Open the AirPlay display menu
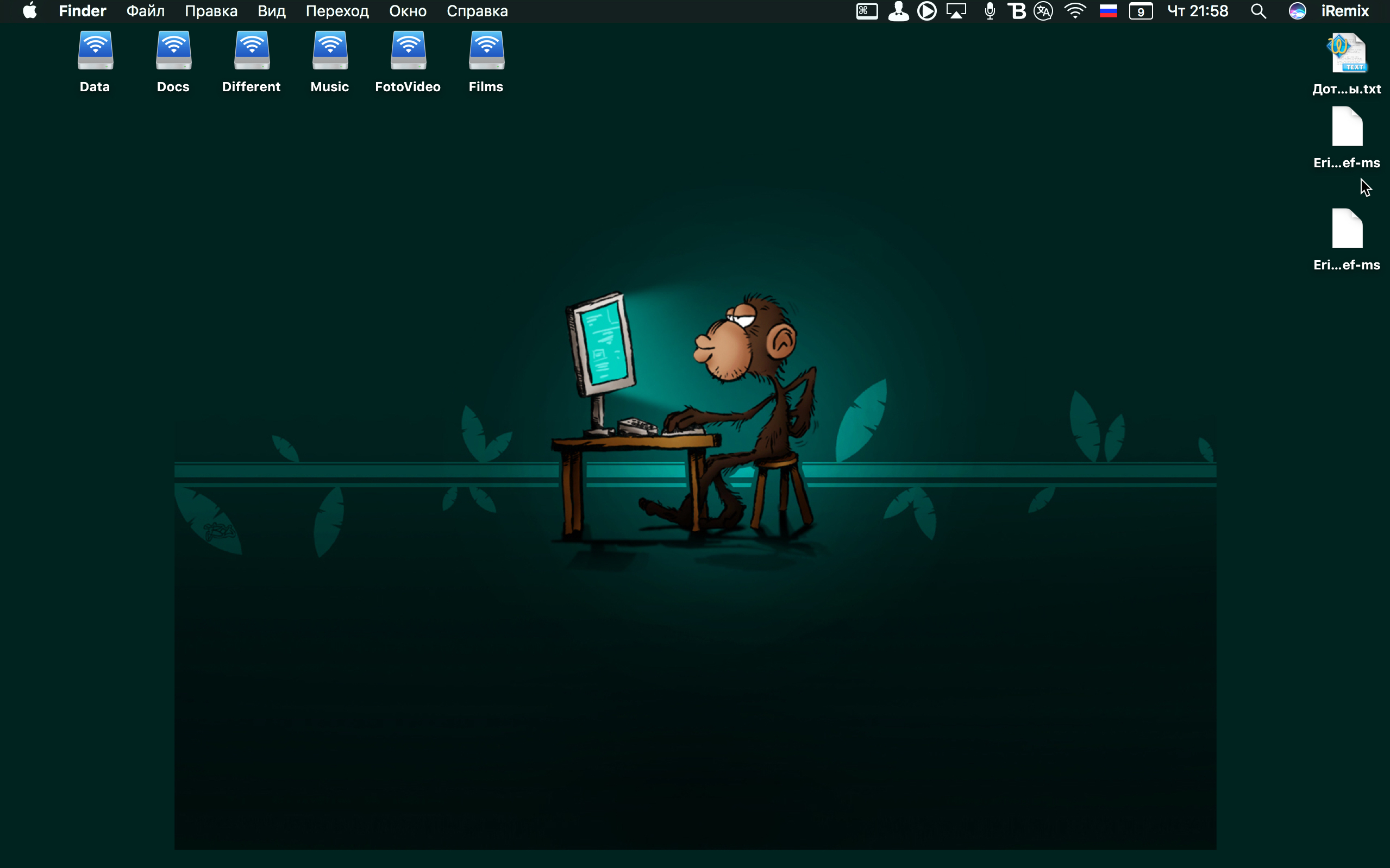 coord(956,11)
